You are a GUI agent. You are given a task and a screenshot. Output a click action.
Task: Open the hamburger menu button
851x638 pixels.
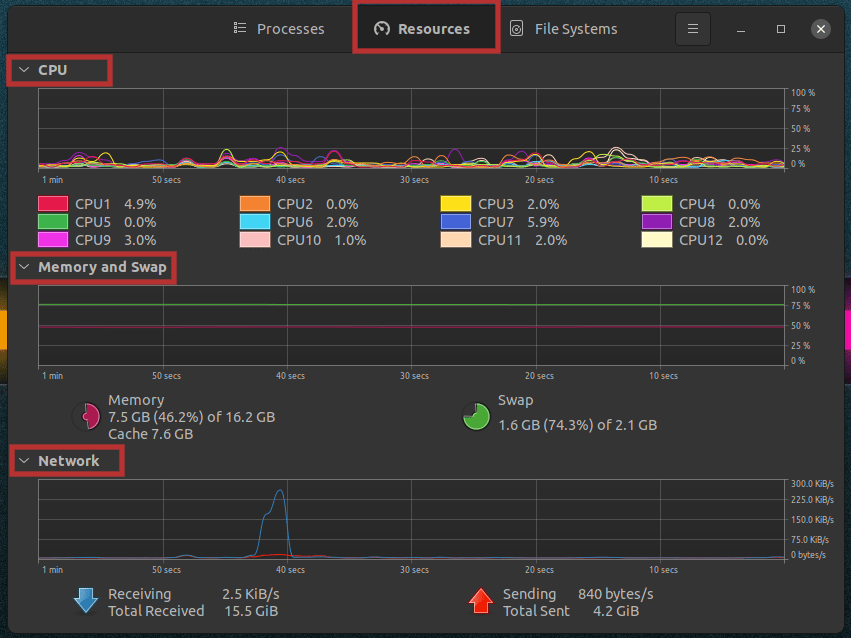click(693, 29)
